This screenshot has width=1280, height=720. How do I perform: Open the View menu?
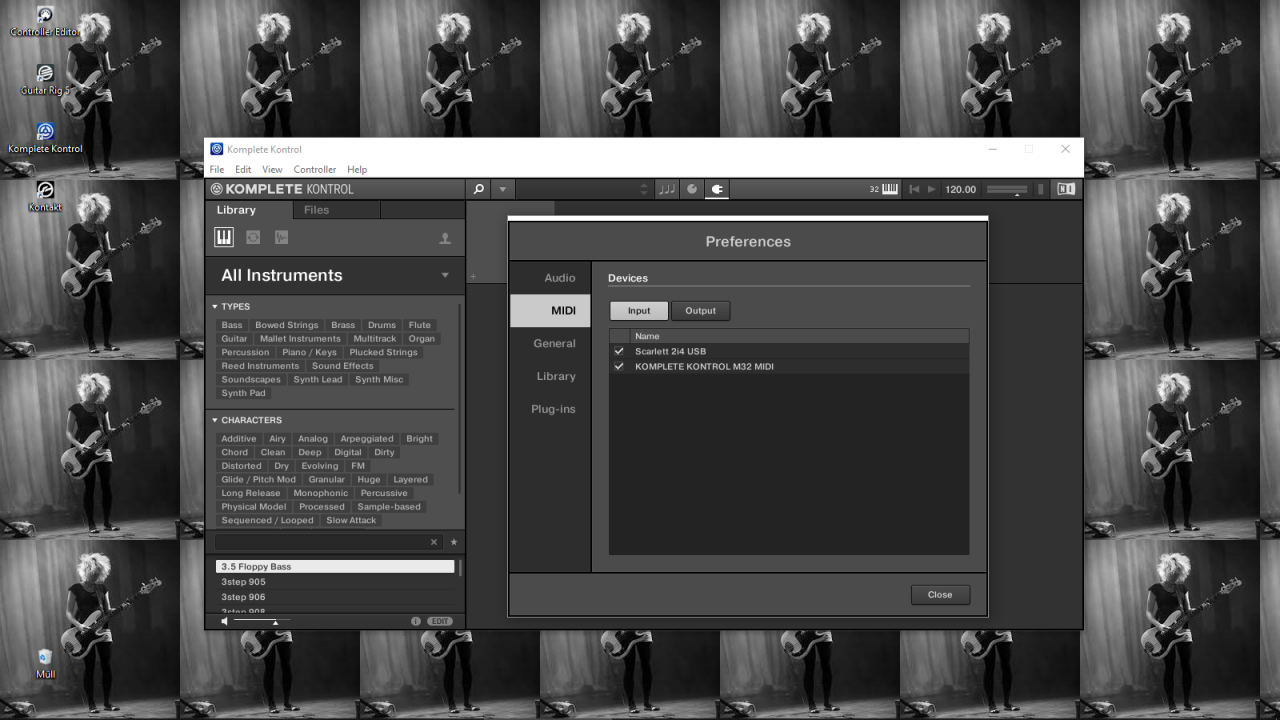tap(272, 169)
